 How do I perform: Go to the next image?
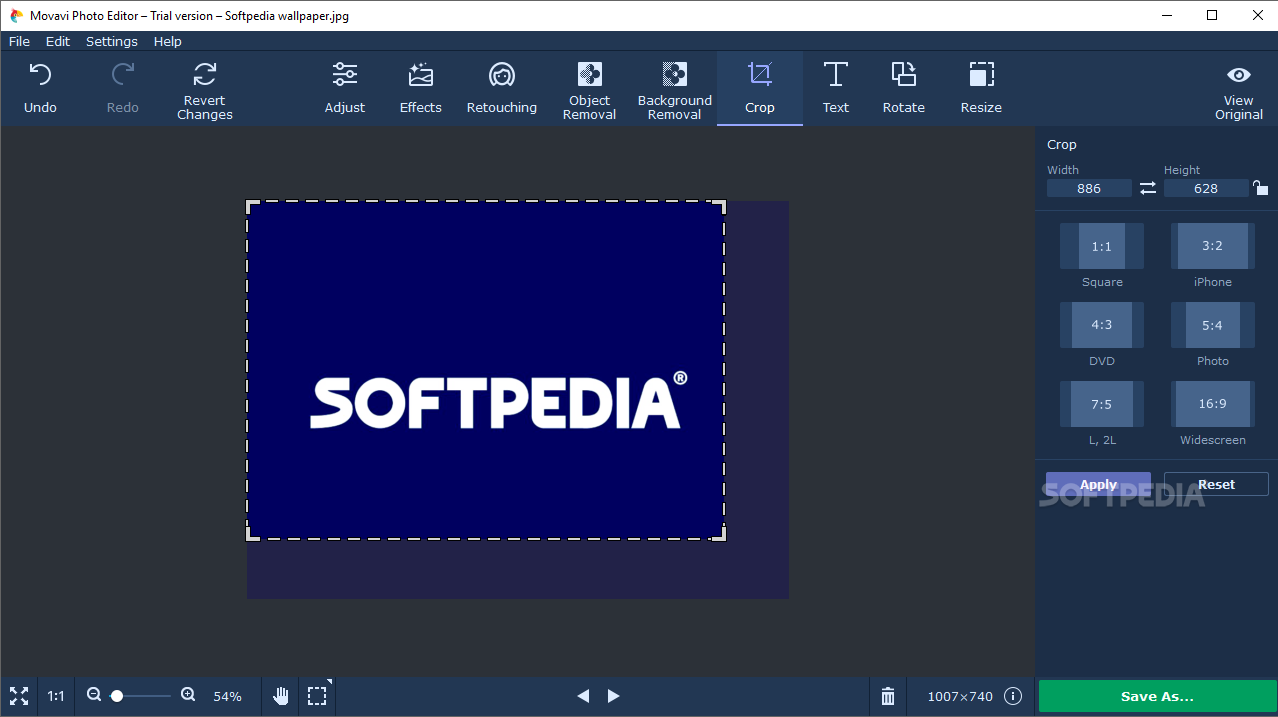614,696
